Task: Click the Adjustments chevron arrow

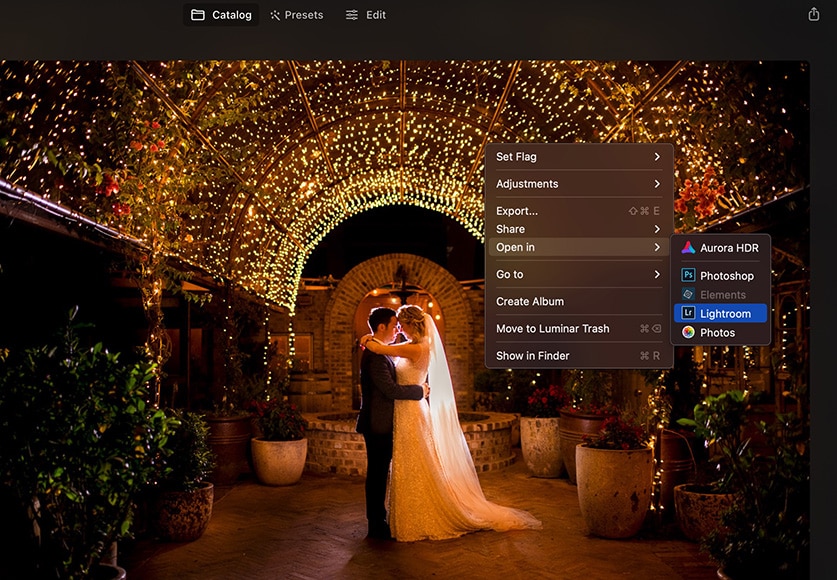Action: [657, 184]
